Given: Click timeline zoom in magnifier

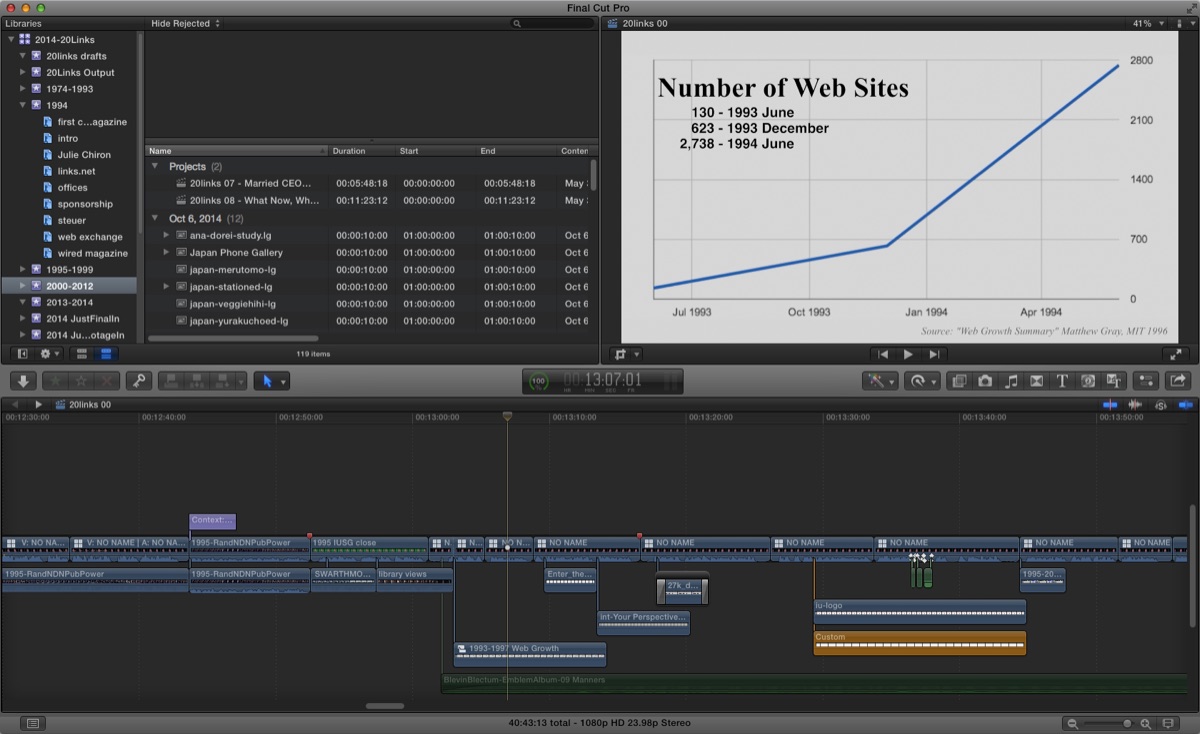Looking at the screenshot, I should 1145,723.
